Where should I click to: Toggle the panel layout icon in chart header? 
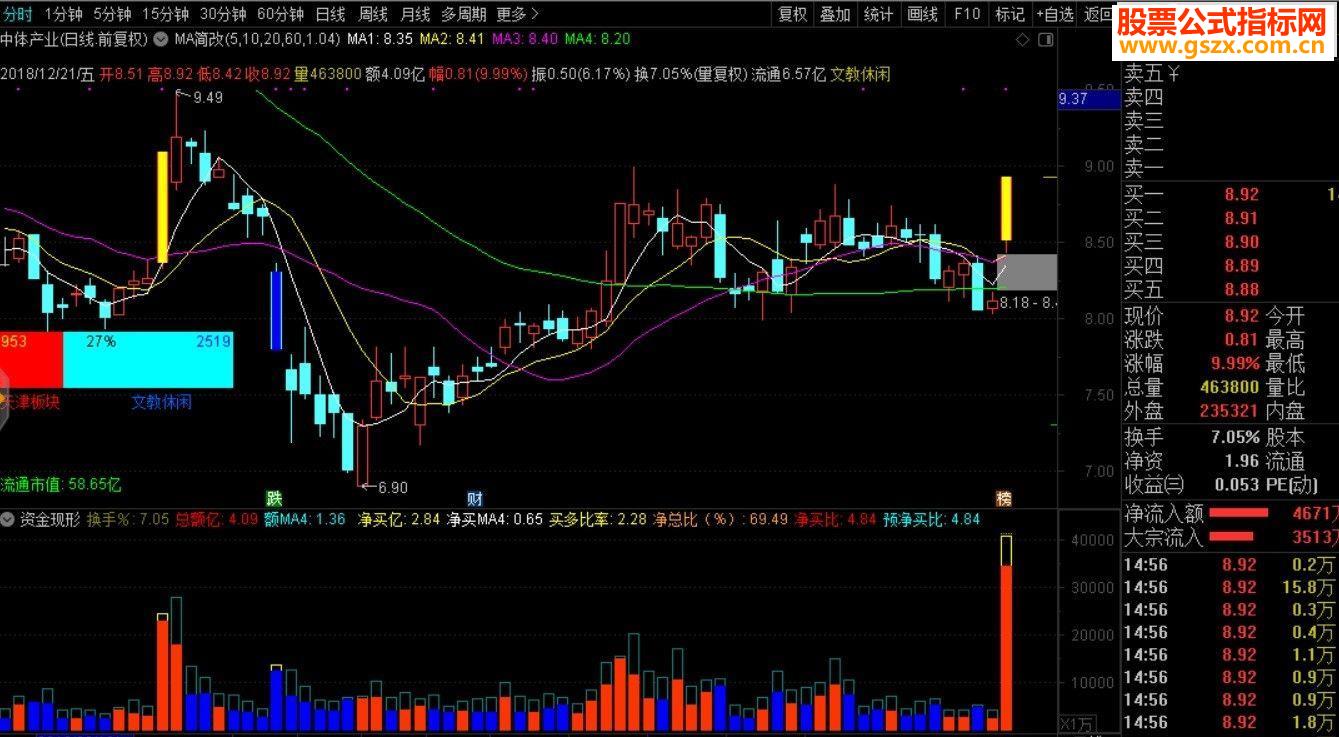click(x=1045, y=40)
